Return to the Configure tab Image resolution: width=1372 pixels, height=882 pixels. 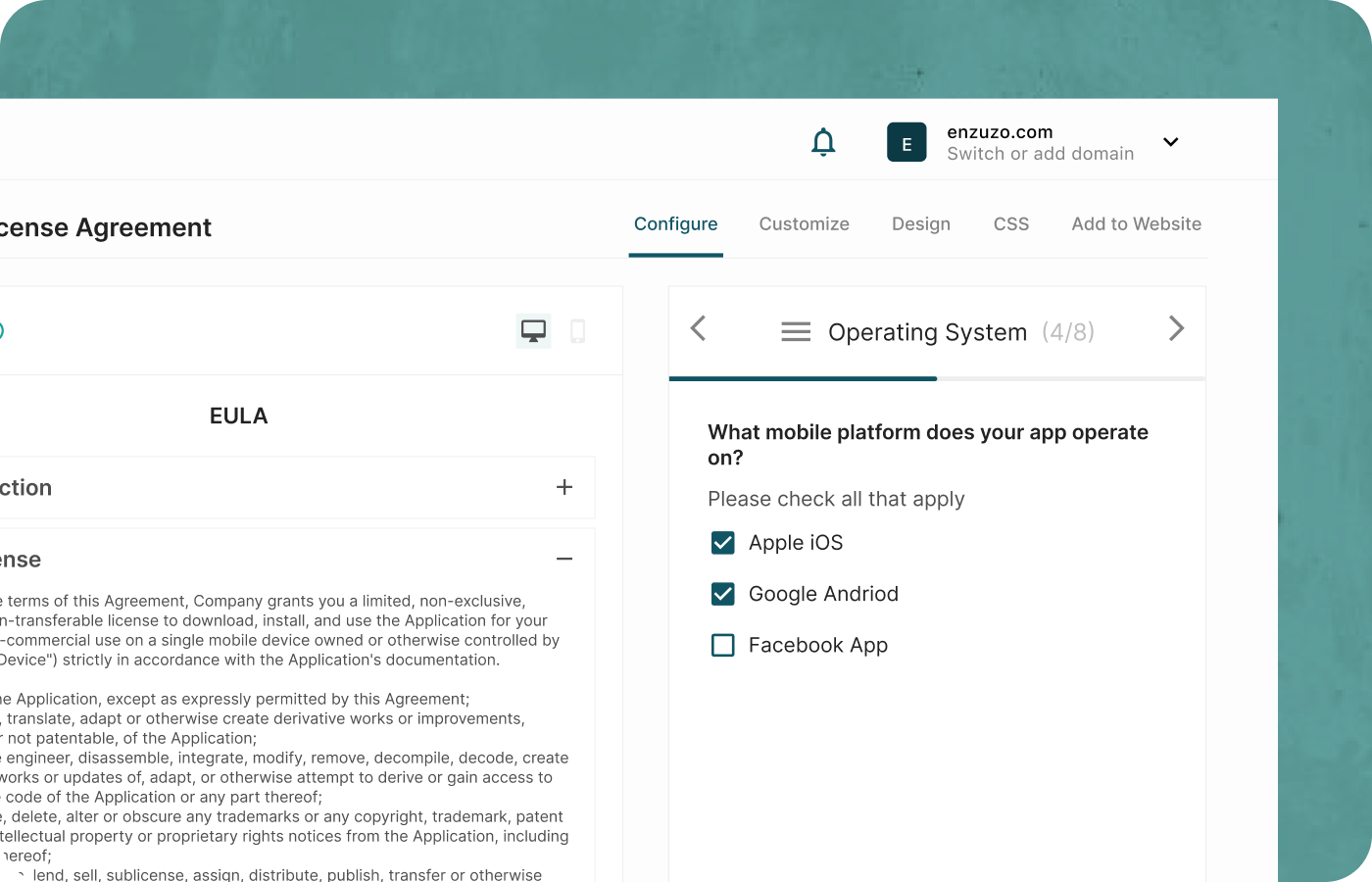[675, 223]
